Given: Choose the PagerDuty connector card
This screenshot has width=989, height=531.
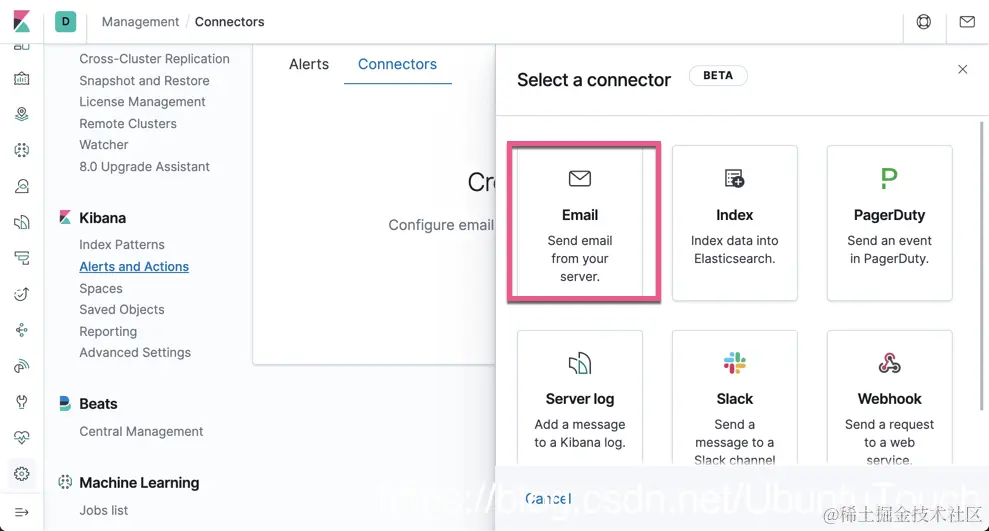Looking at the screenshot, I should (889, 223).
